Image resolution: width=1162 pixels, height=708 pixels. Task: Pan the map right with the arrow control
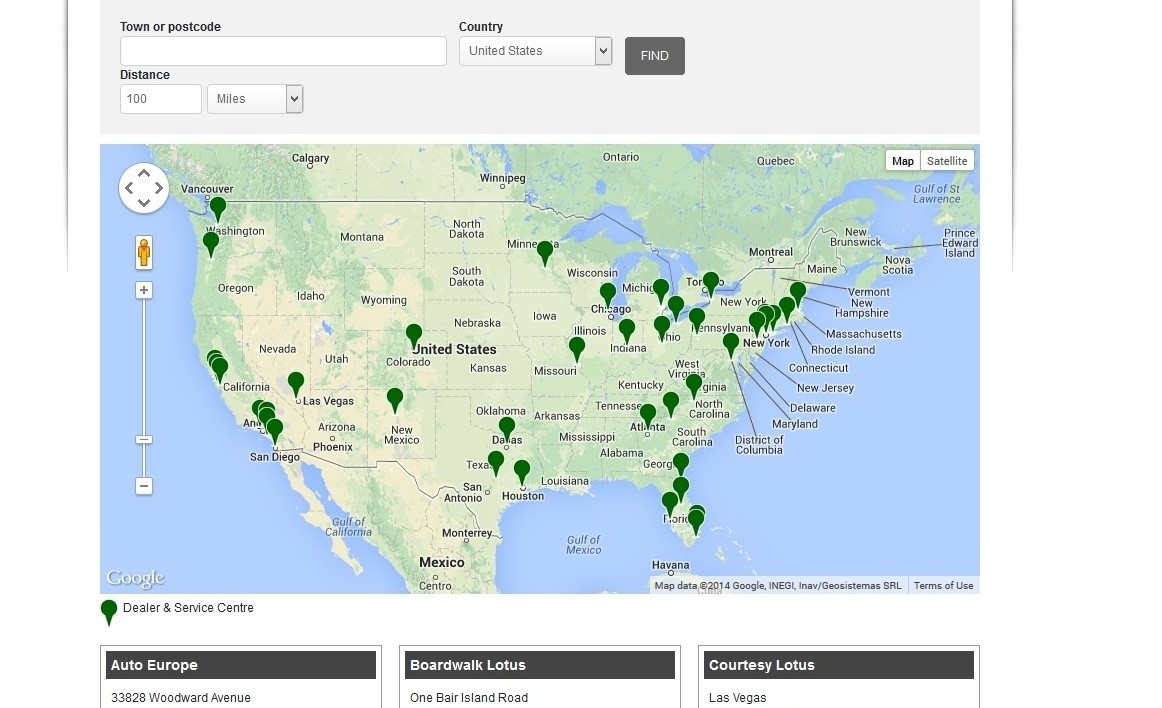159,188
